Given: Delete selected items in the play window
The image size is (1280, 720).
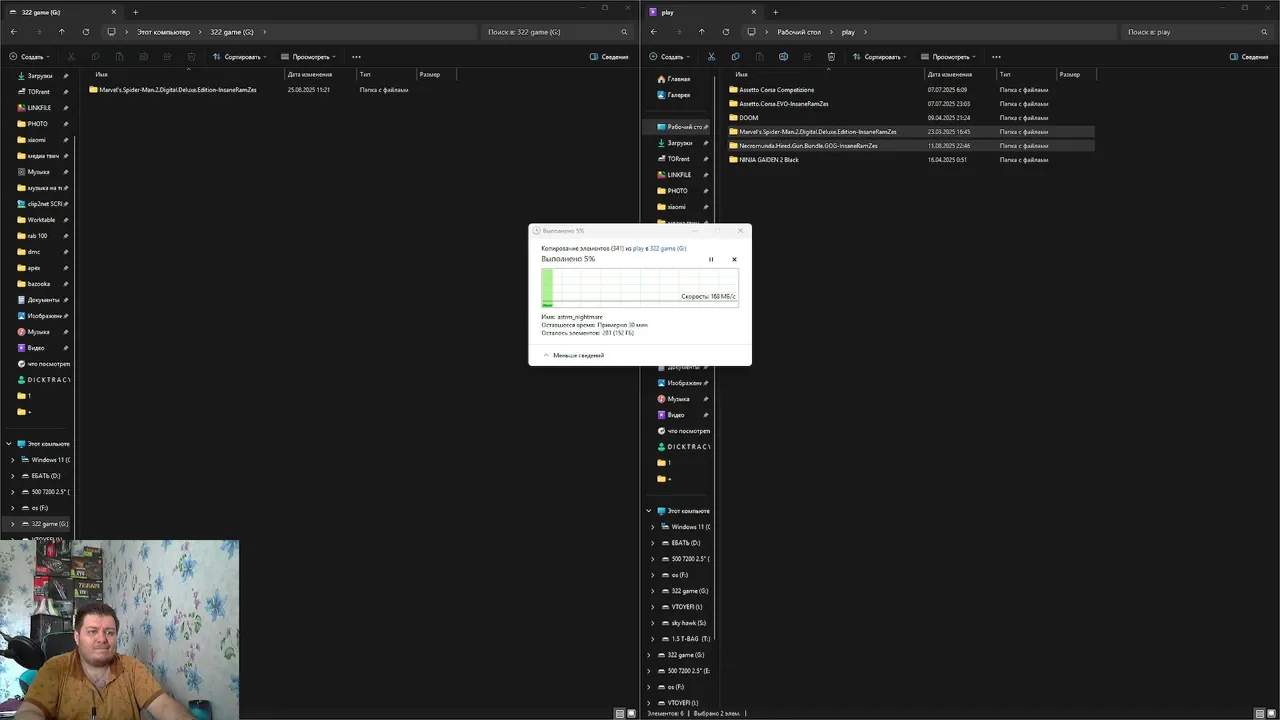Looking at the screenshot, I should click(831, 57).
